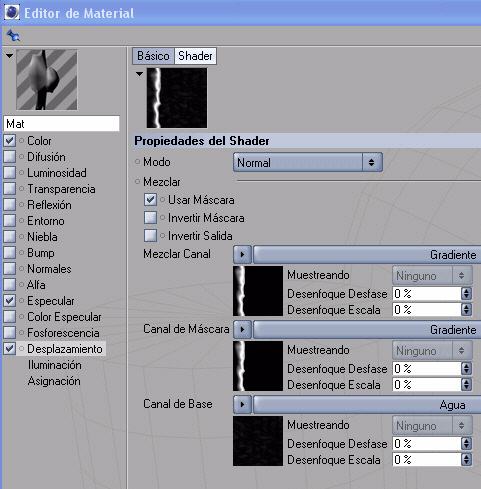481x489 pixels.
Task: Check the Invertir Máscara option
Action: tap(150, 217)
